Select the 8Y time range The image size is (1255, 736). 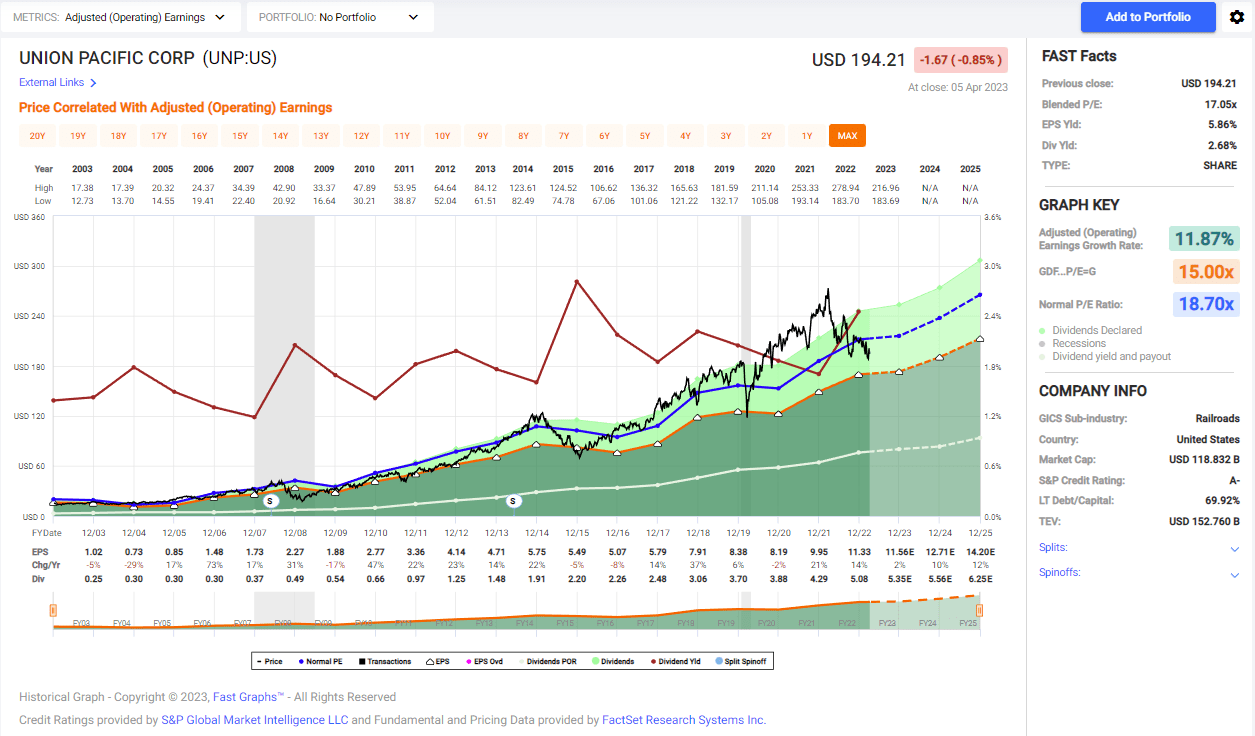click(x=523, y=136)
